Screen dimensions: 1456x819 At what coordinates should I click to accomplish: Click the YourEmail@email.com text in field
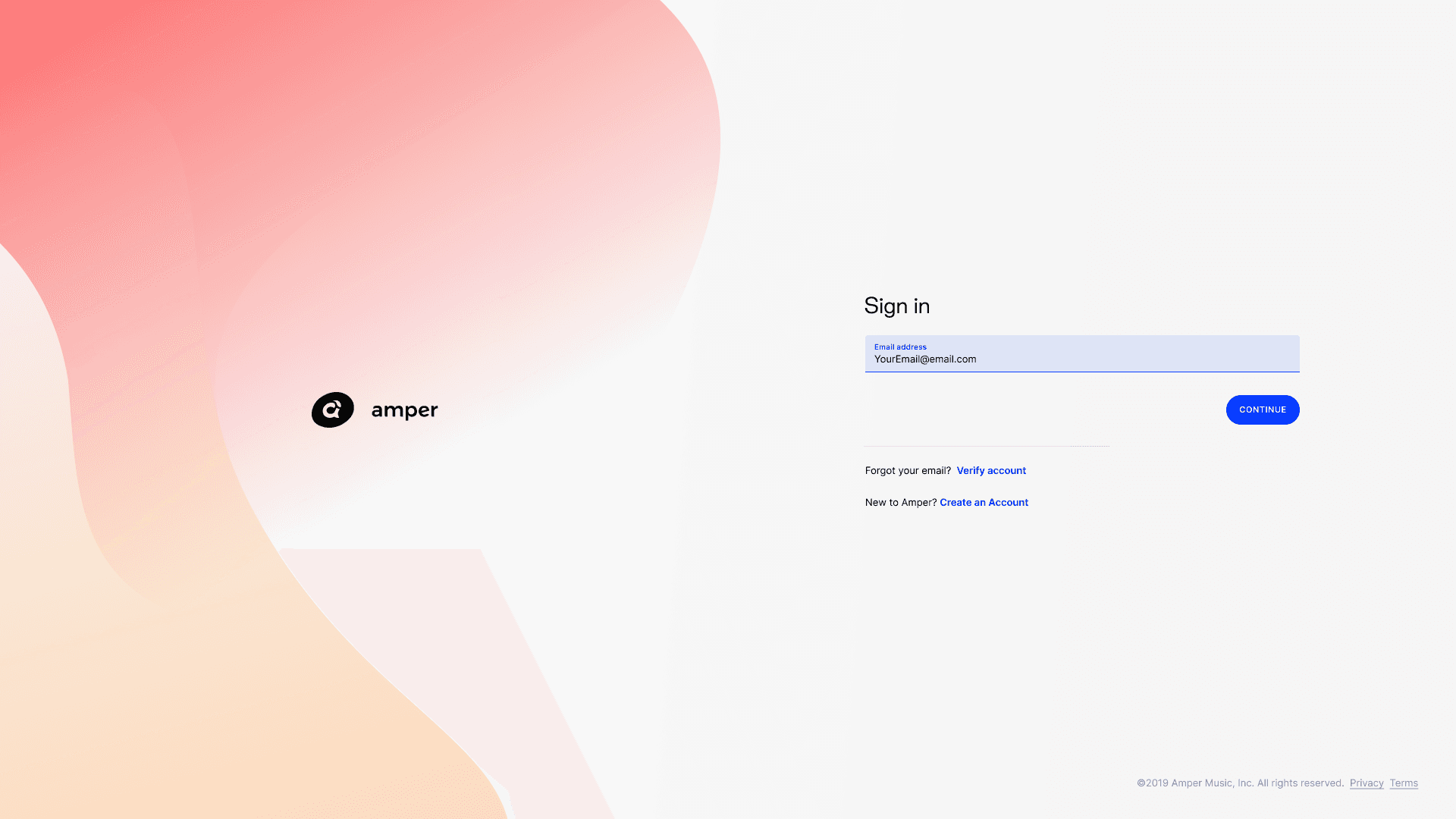(924, 359)
